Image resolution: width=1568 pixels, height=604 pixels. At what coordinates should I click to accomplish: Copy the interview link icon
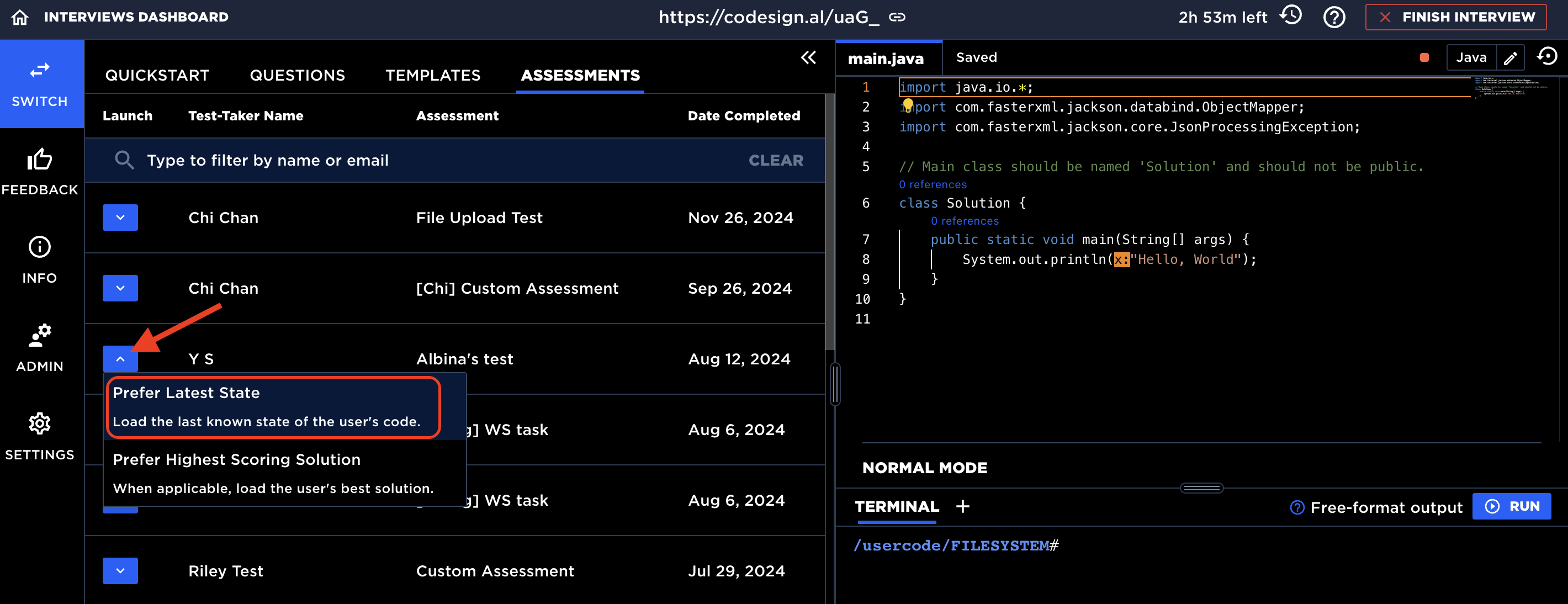[x=897, y=17]
